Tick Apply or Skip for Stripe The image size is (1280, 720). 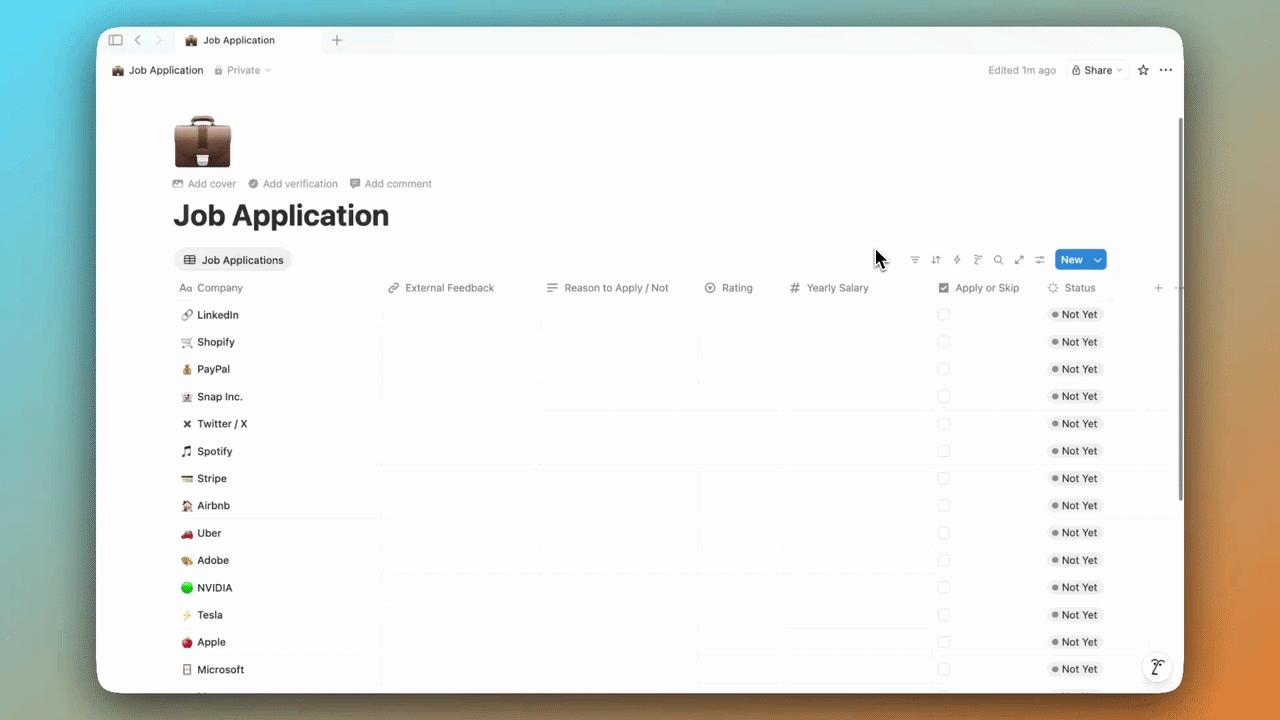[x=944, y=478]
